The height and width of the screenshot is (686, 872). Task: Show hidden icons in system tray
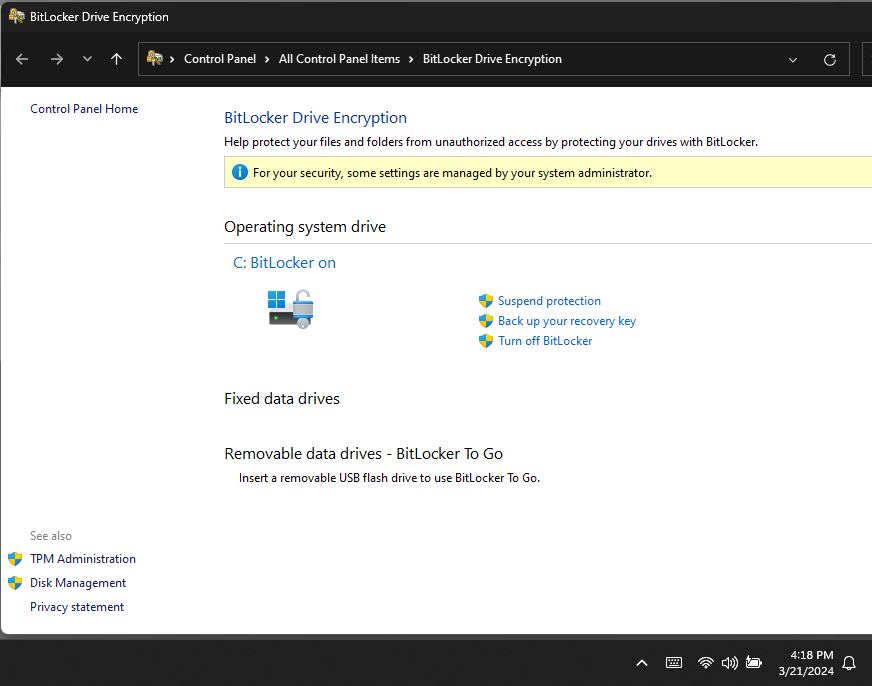(x=642, y=663)
